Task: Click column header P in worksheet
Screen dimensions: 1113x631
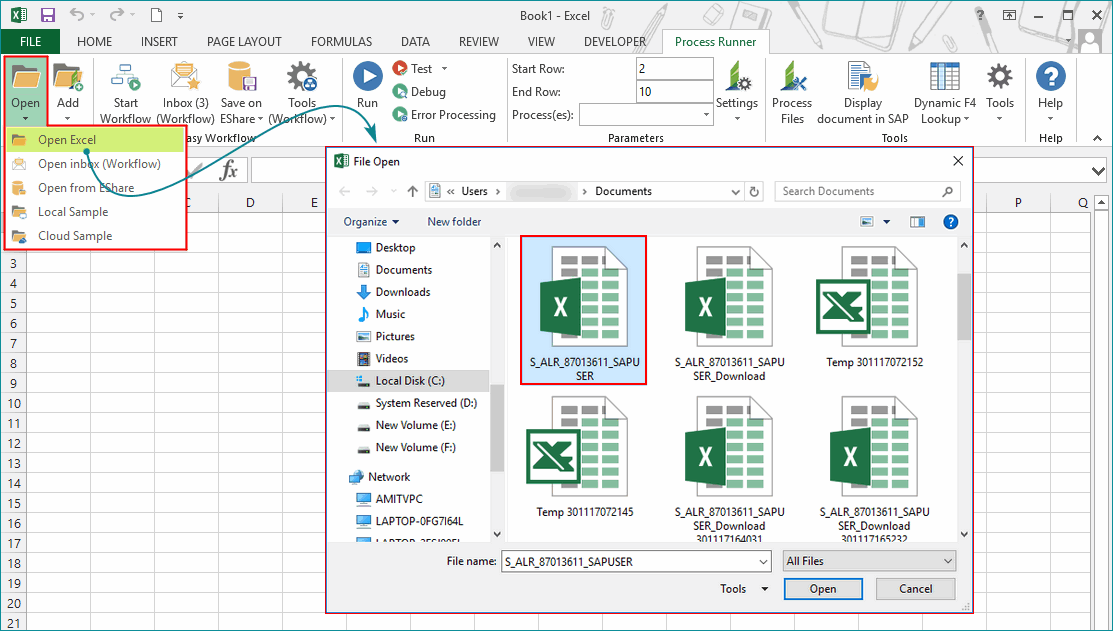Action: coord(1018,203)
